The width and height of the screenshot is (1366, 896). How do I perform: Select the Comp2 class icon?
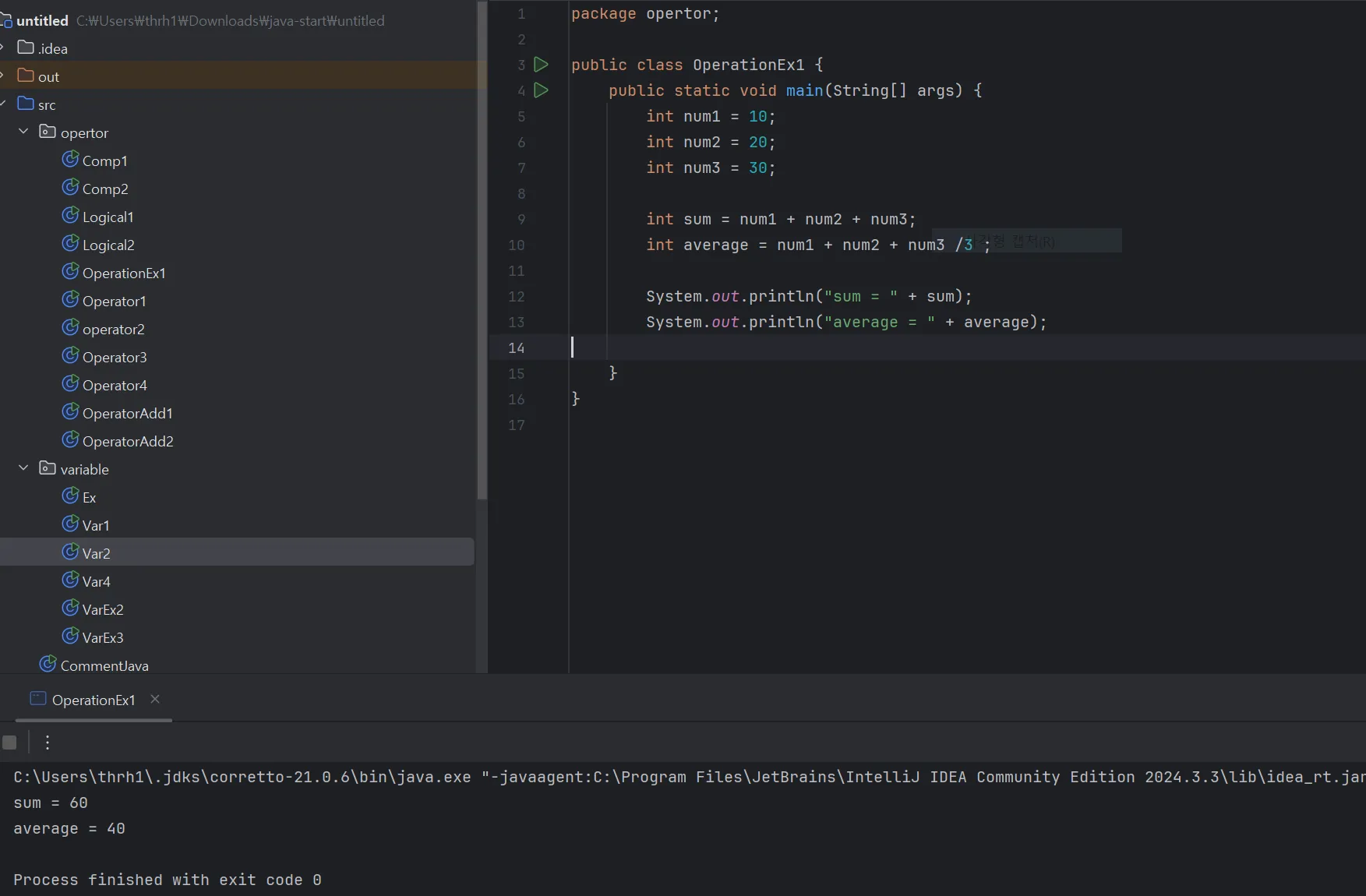(70, 188)
